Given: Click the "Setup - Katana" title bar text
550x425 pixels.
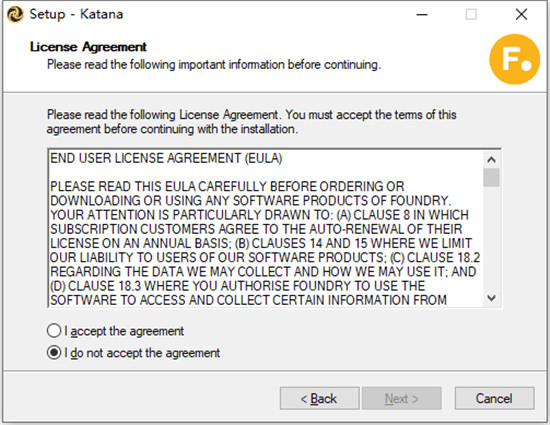Looking at the screenshot, I should [76, 14].
